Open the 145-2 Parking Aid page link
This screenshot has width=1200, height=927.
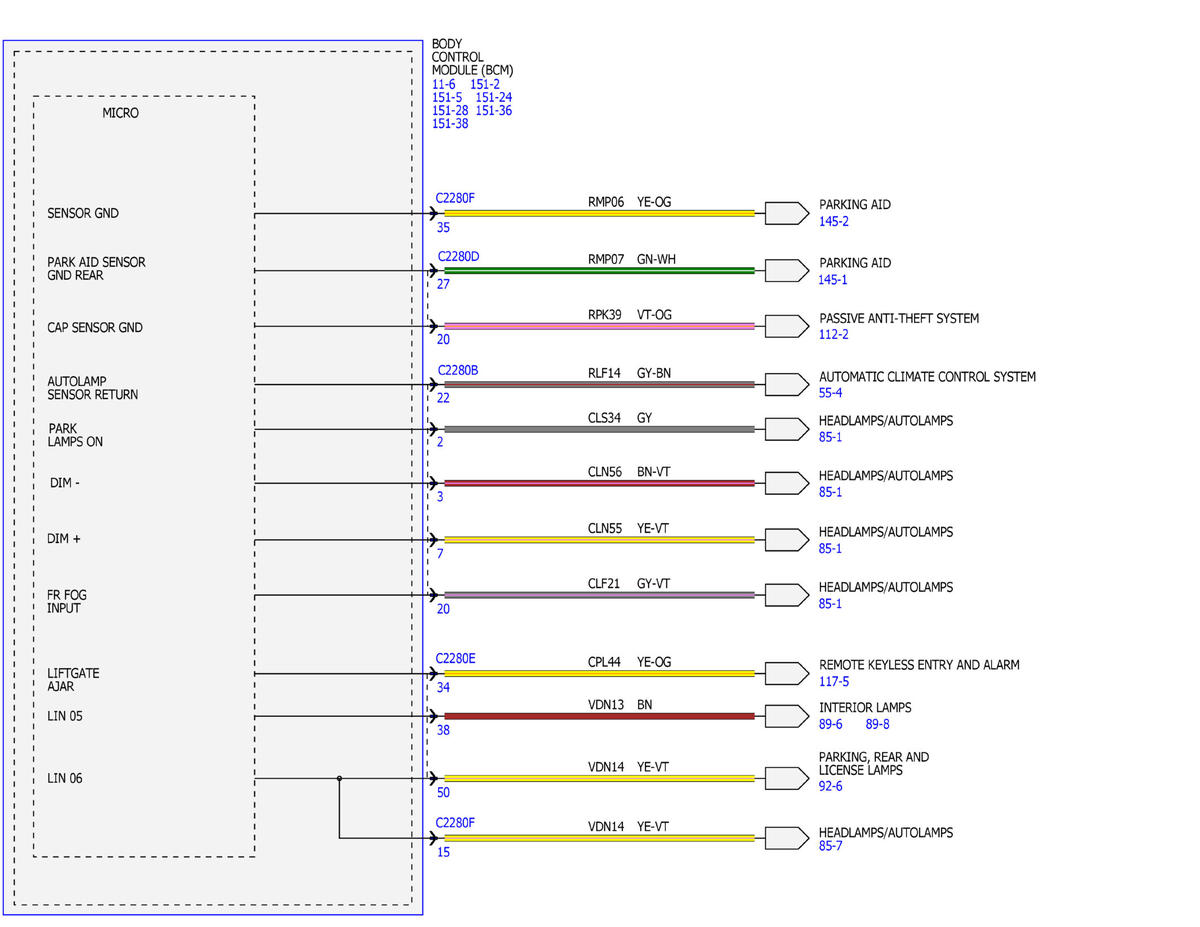tap(834, 221)
